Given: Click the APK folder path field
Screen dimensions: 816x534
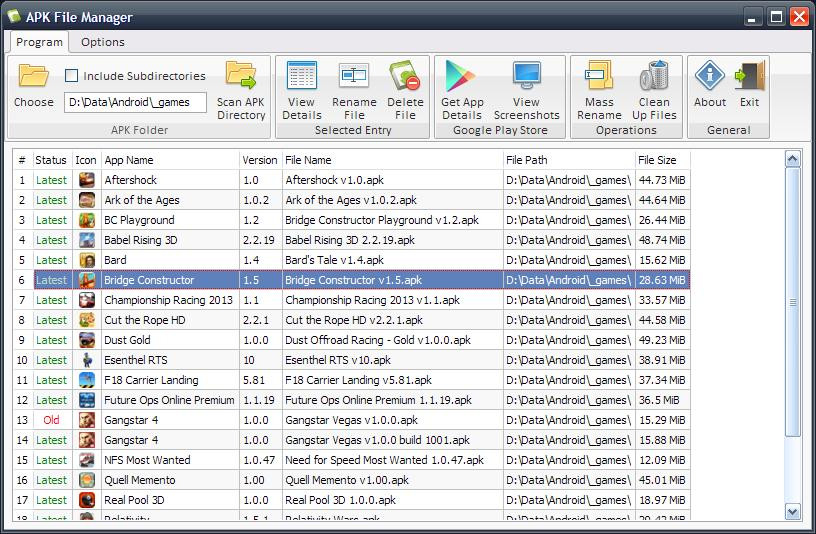Looking at the screenshot, I should (135, 103).
